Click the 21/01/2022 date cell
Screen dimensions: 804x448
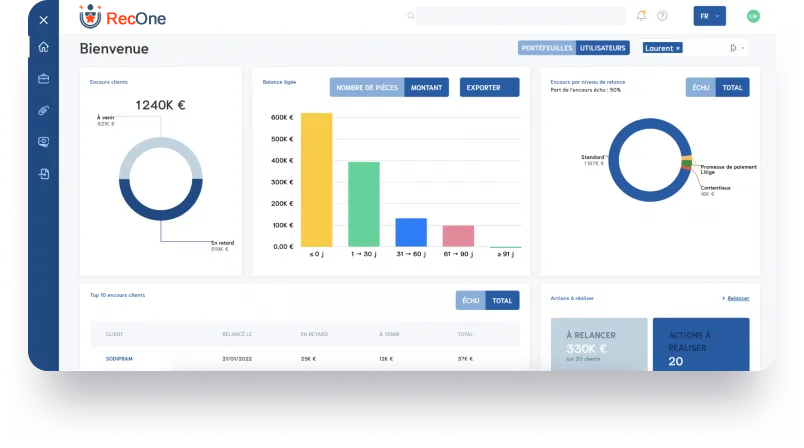pyautogui.click(x=237, y=359)
